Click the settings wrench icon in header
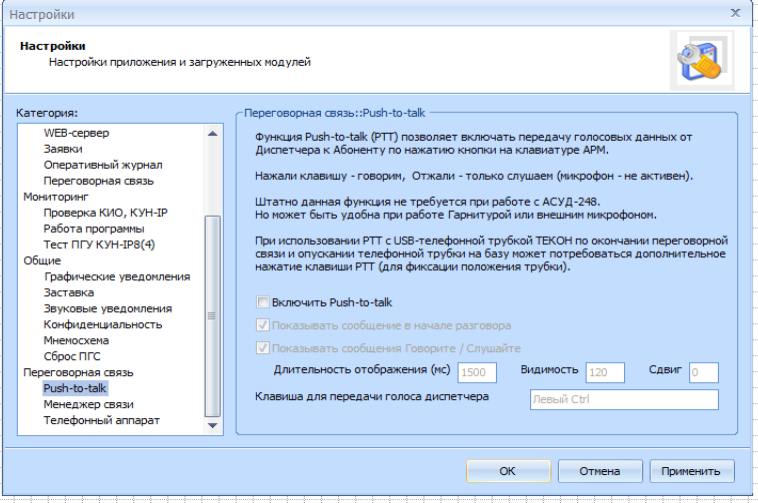 coord(696,54)
